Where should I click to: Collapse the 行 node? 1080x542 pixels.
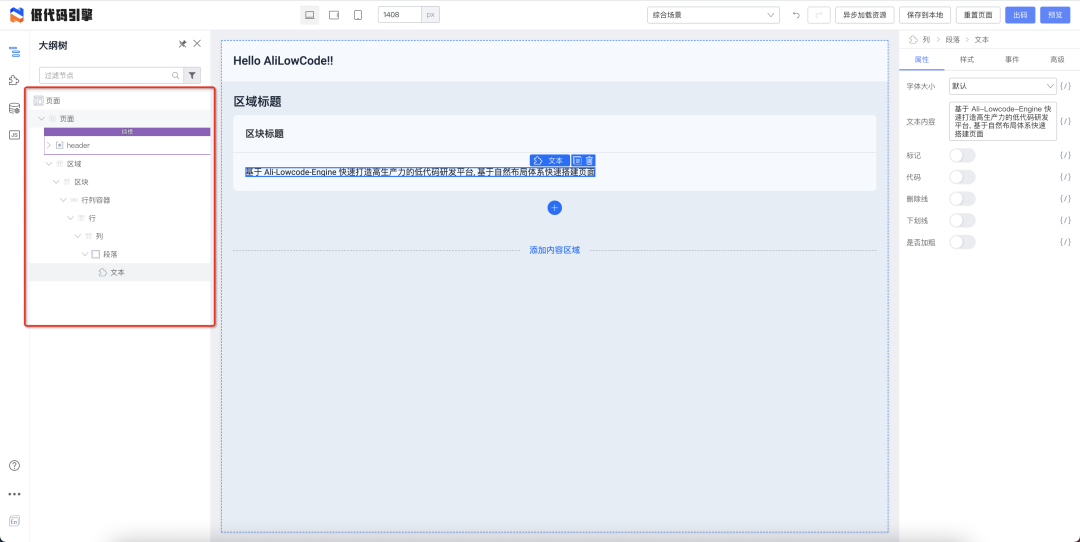click(70, 218)
